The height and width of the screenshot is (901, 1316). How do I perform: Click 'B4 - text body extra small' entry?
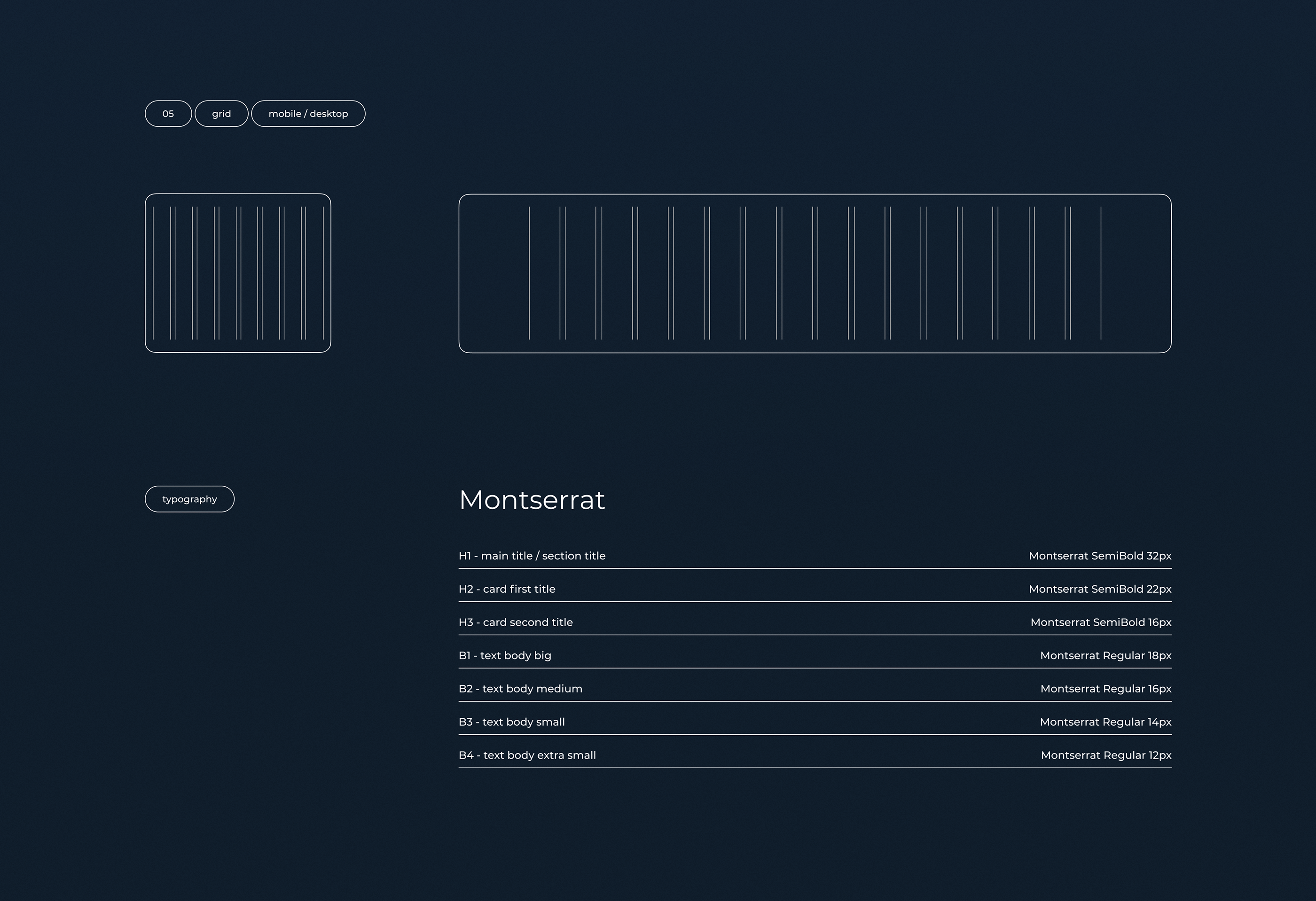[x=527, y=755]
